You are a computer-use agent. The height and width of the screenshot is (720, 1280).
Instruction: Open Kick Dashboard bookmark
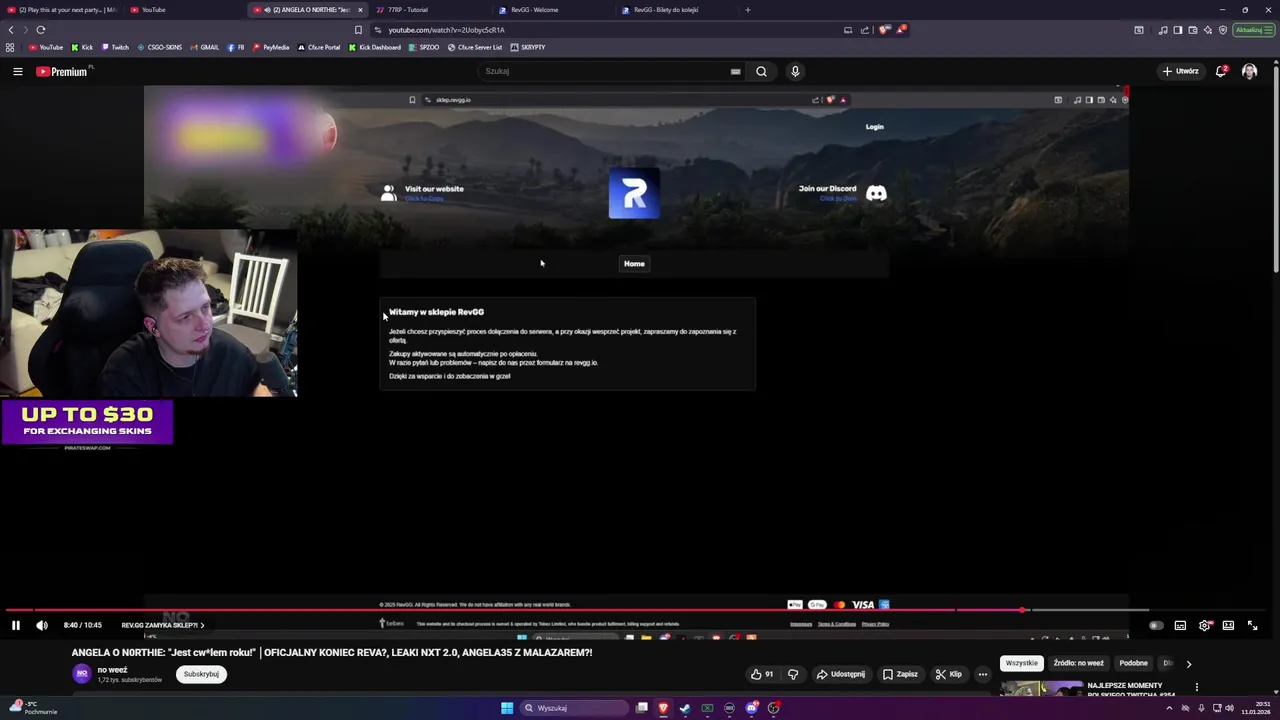375,47
